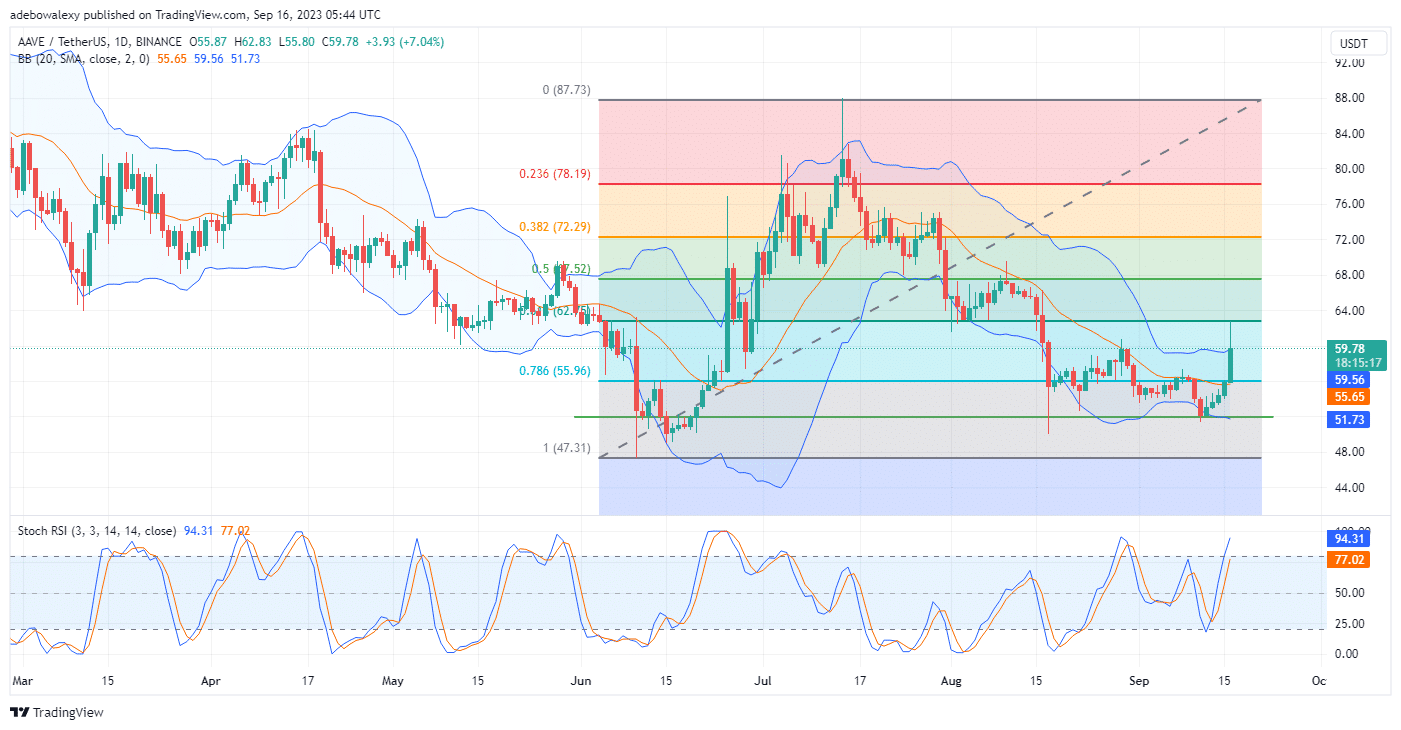This screenshot has width=1401, height=730.
Task: Click the May label on the time axis
Action: click(x=394, y=679)
